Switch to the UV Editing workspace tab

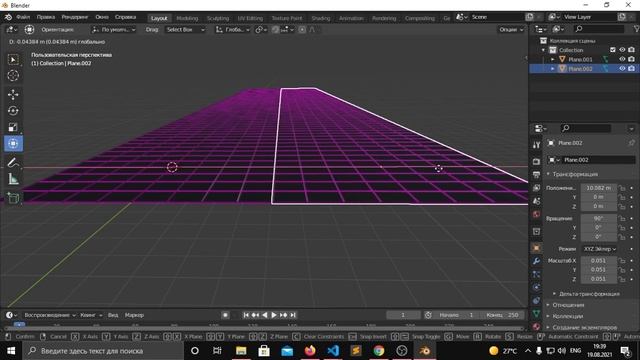coord(250,18)
